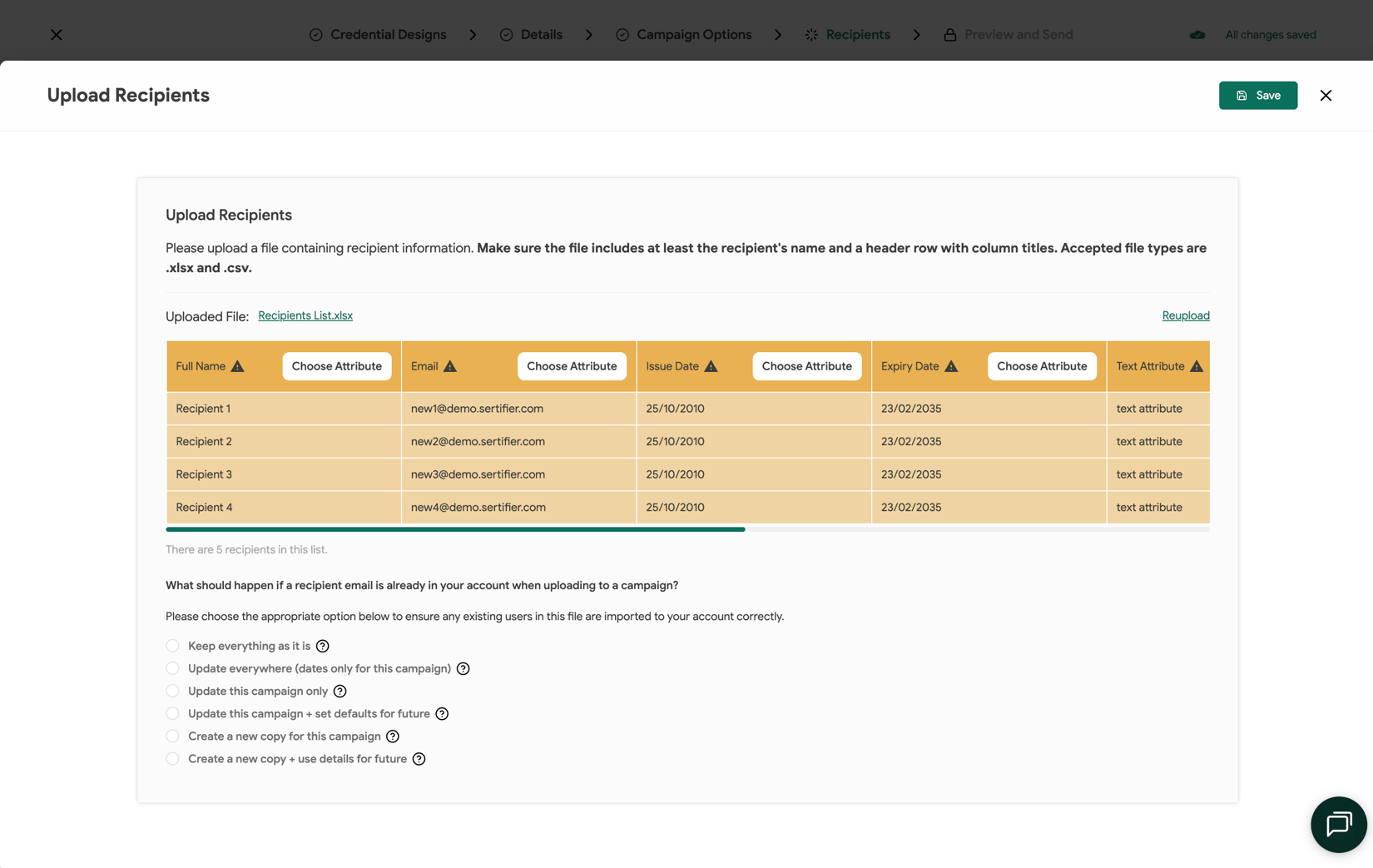Save the uploaded recipients

1257,96
